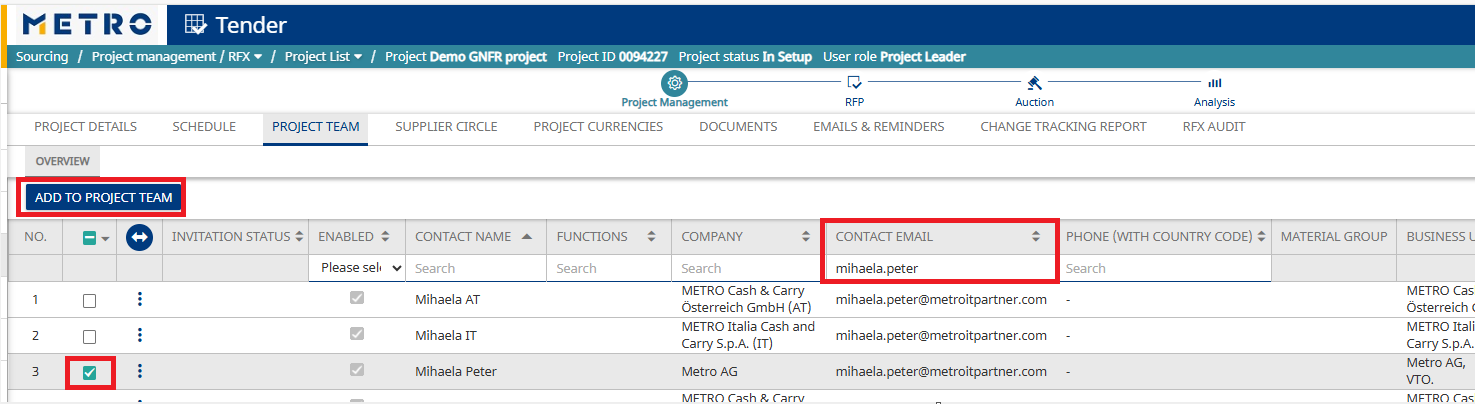The height and width of the screenshot is (404, 1475).
Task: Click the Contact Name search field
Action: pyautogui.click(x=475, y=268)
